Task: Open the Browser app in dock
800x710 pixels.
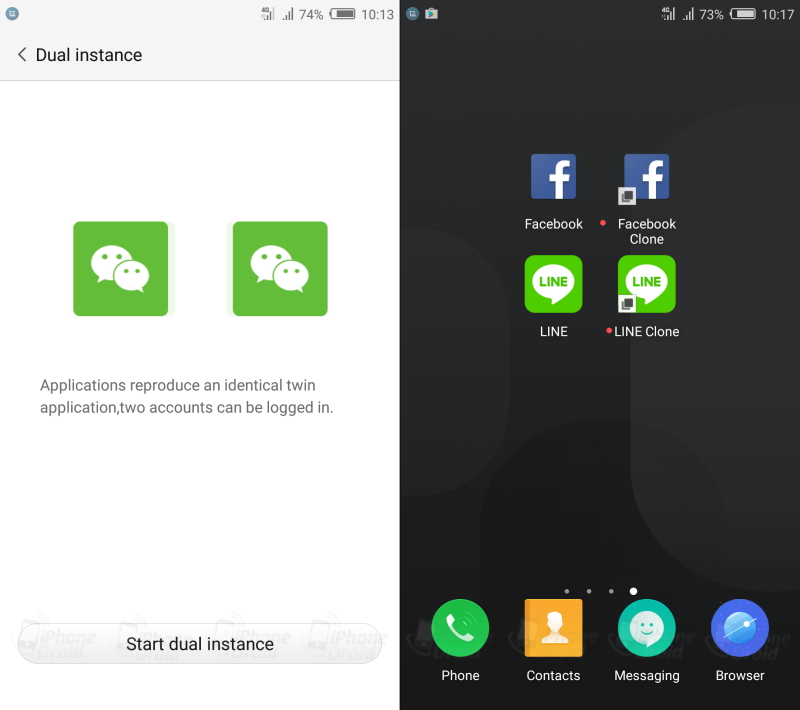Action: [740, 628]
